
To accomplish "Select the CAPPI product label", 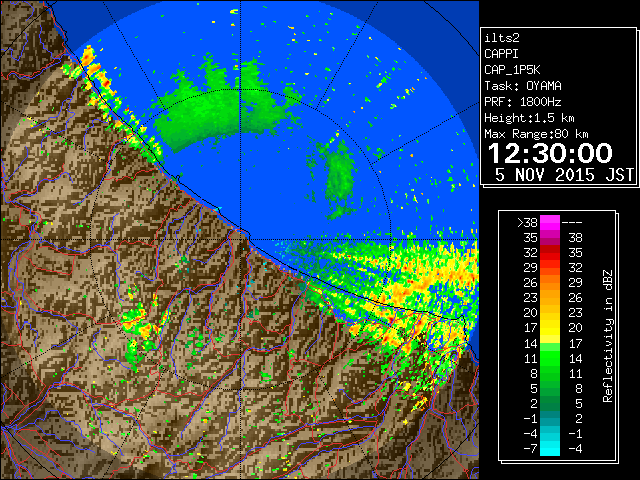I will [x=501, y=54].
